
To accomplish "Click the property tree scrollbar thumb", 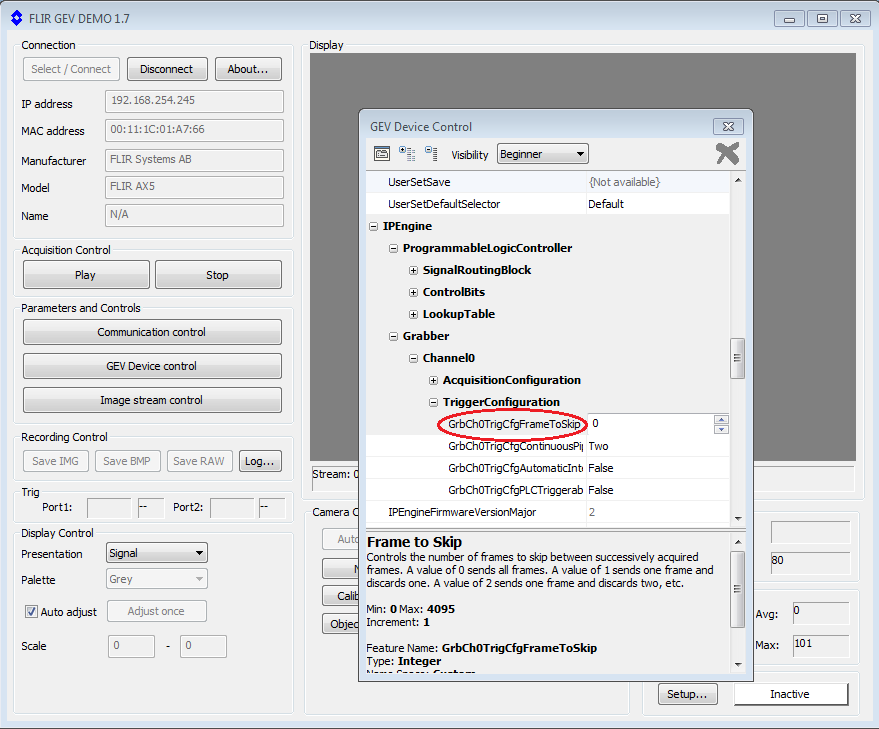I will point(738,358).
